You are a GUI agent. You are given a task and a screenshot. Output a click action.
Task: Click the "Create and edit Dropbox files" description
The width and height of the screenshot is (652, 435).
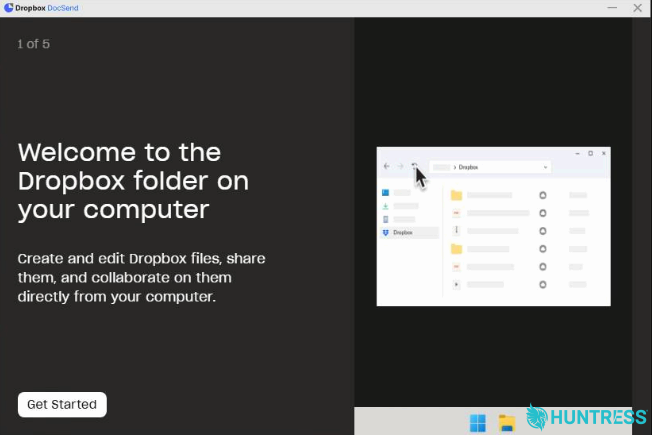(x=141, y=277)
